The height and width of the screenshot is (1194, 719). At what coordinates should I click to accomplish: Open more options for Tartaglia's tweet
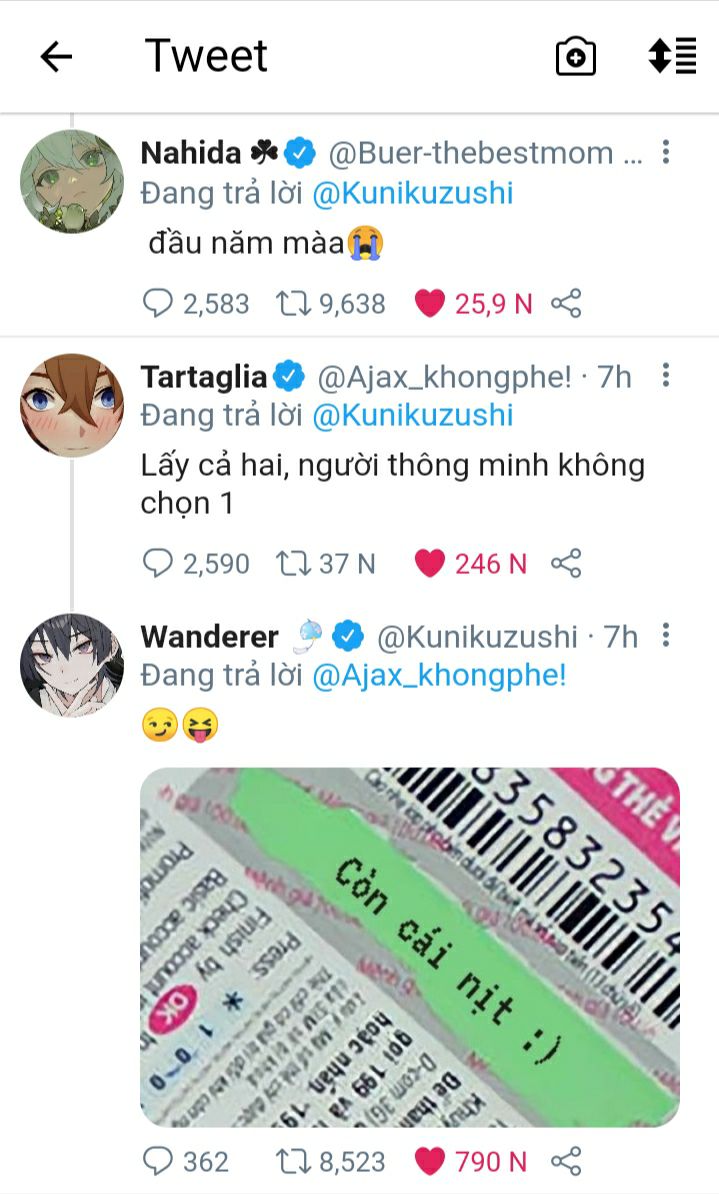pyautogui.click(x=666, y=375)
